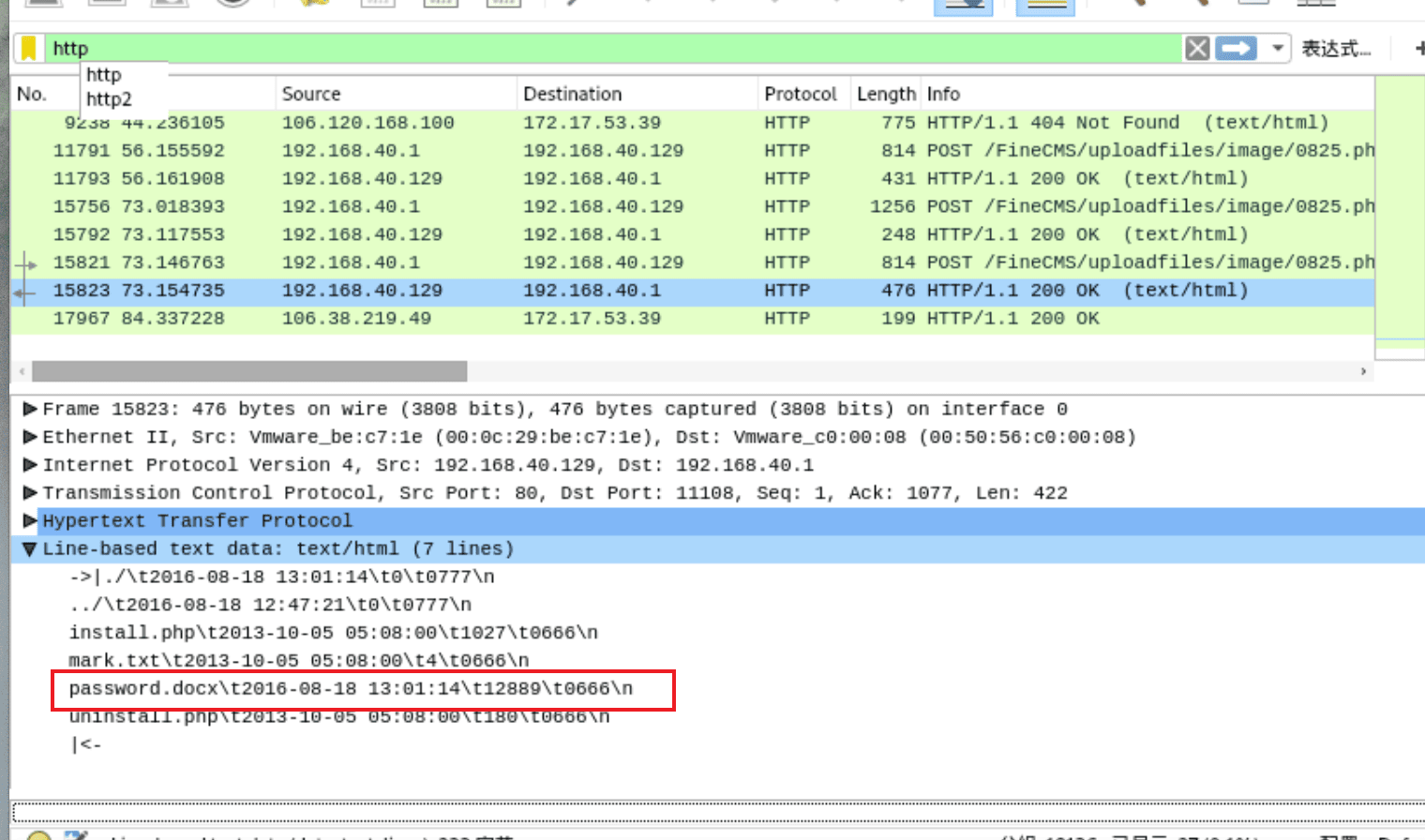Select the |<- end marker line
Viewport: 1425px width, 840px height.
85,745
